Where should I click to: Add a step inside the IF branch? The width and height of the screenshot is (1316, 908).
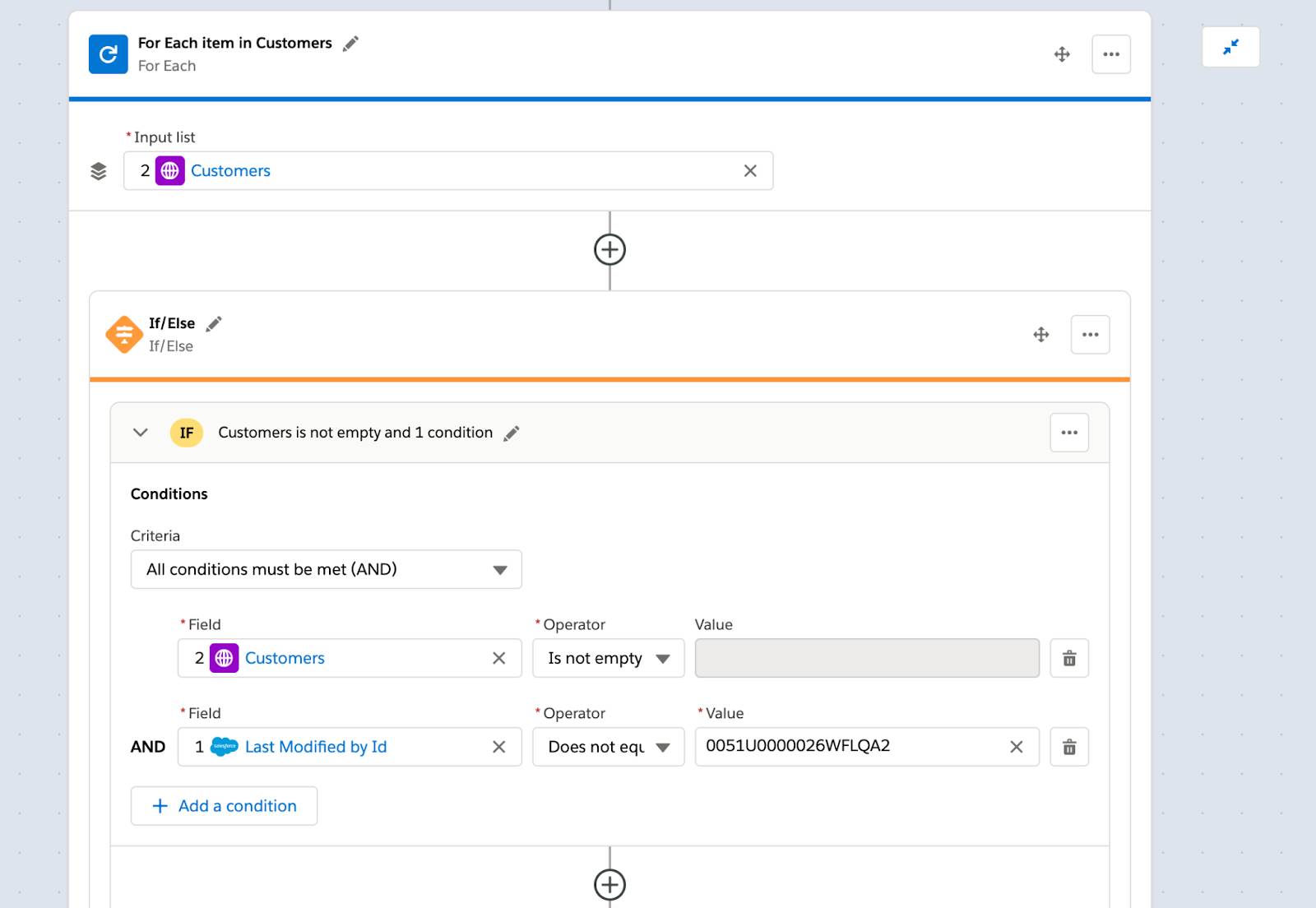[x=609, y=885]
